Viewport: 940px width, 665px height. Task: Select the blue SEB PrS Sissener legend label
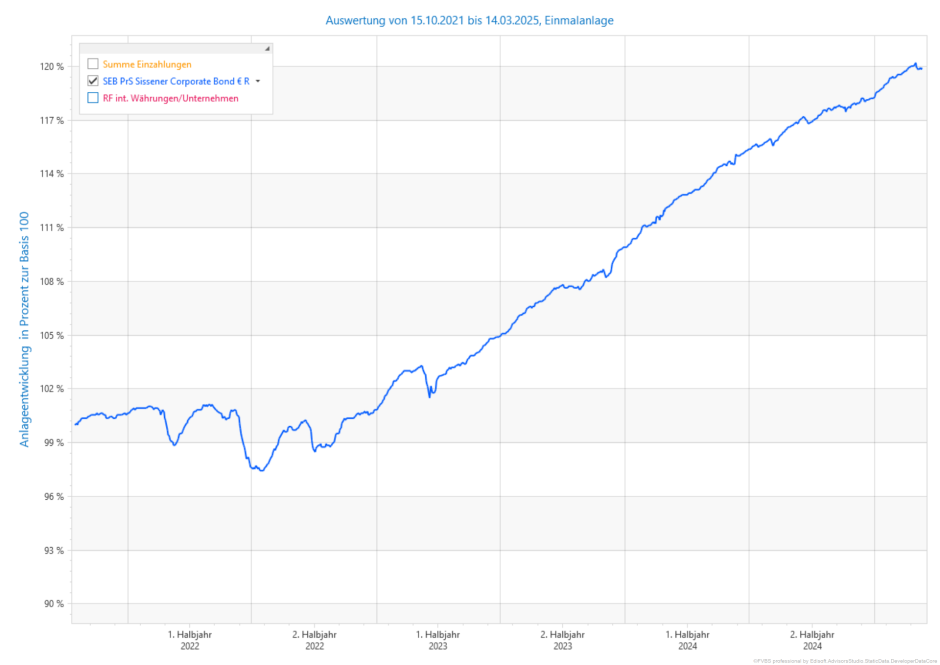176,81
